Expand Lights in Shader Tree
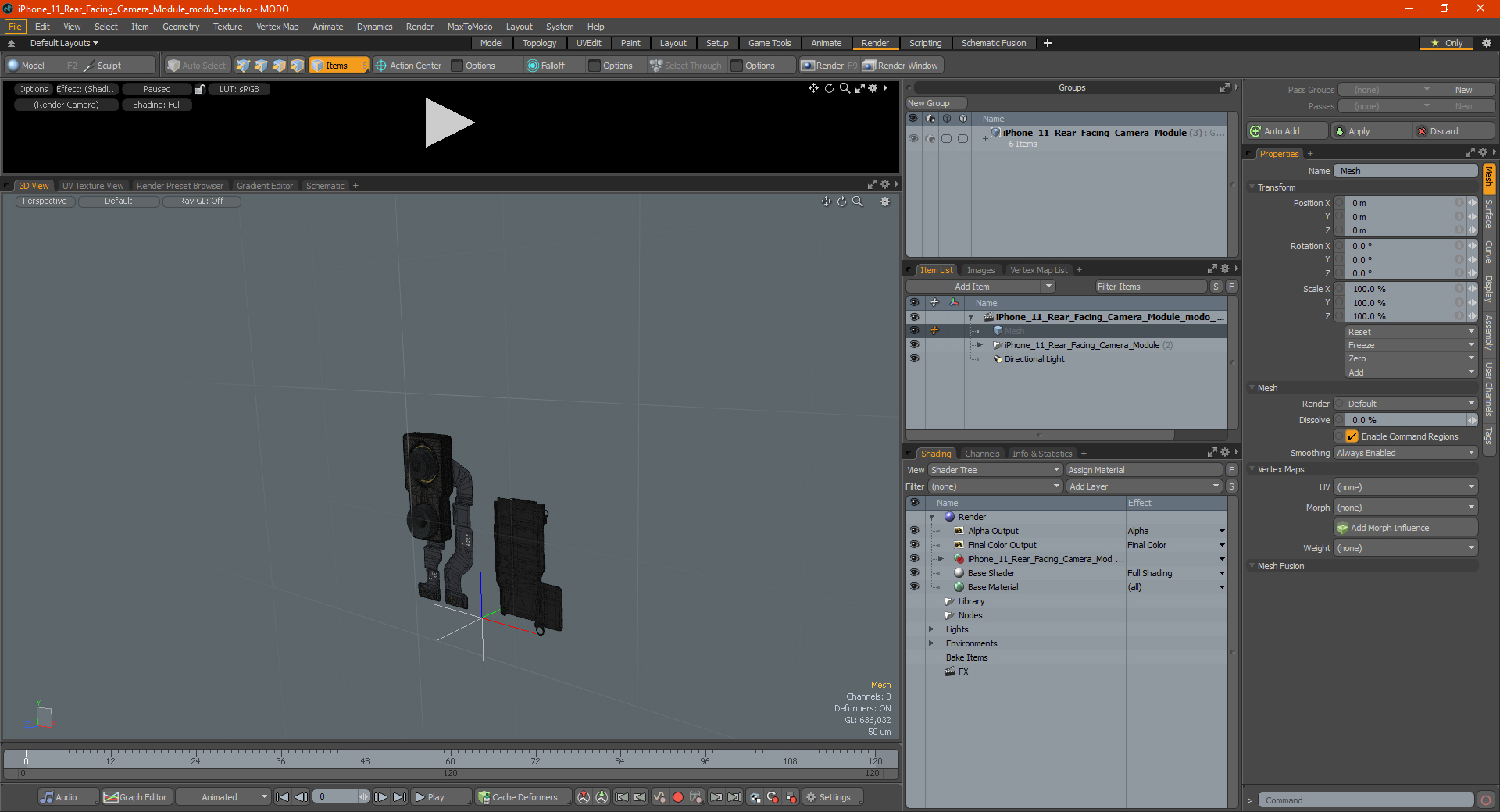The image size is (1500, 812). (x=931, y=629)
